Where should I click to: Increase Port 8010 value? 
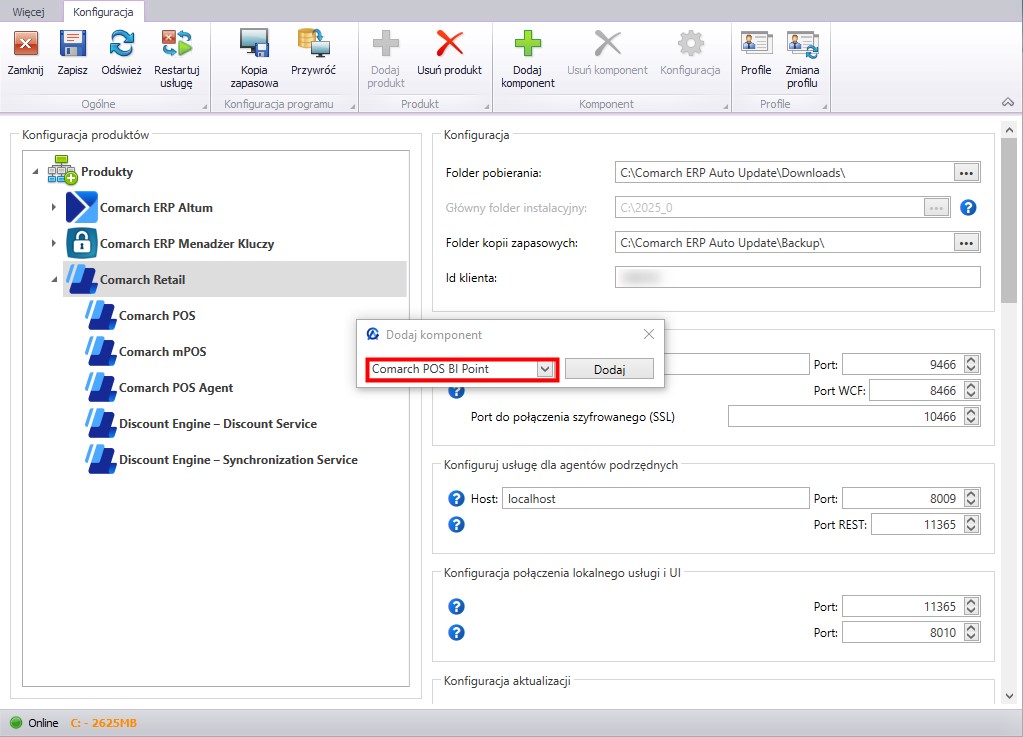pyautogui.click(x=971, y=628)
